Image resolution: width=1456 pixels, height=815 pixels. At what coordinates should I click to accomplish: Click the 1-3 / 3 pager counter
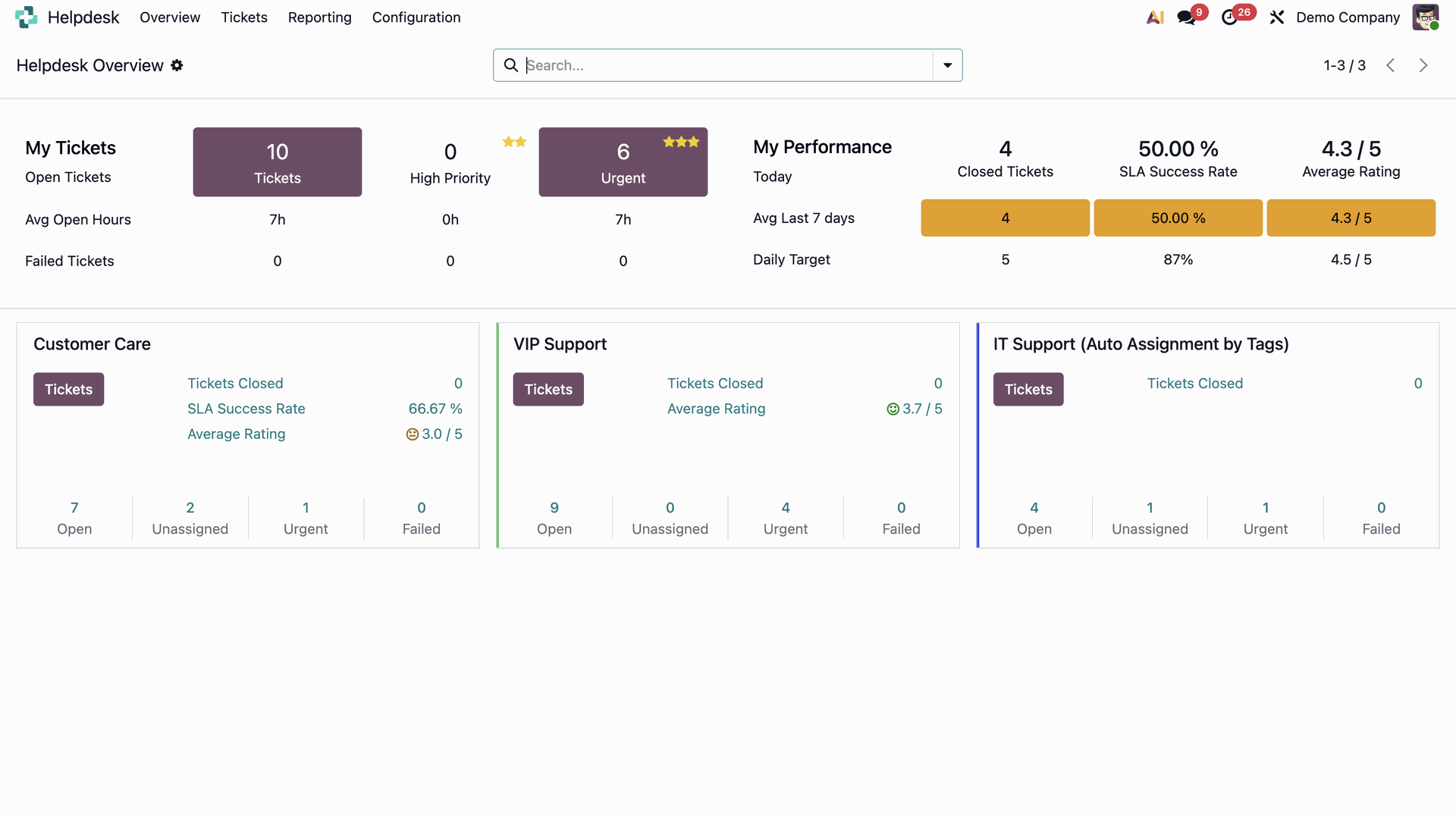(1345, 65)
